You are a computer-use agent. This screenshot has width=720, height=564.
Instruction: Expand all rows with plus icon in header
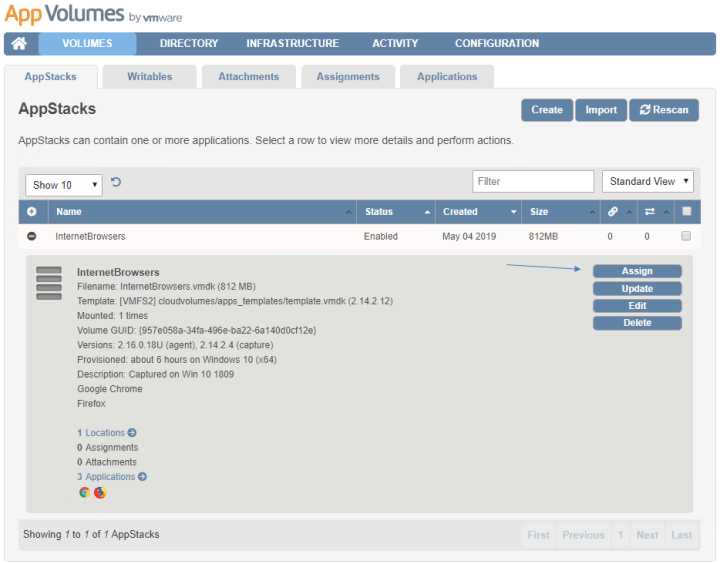(x=32, y=212)
